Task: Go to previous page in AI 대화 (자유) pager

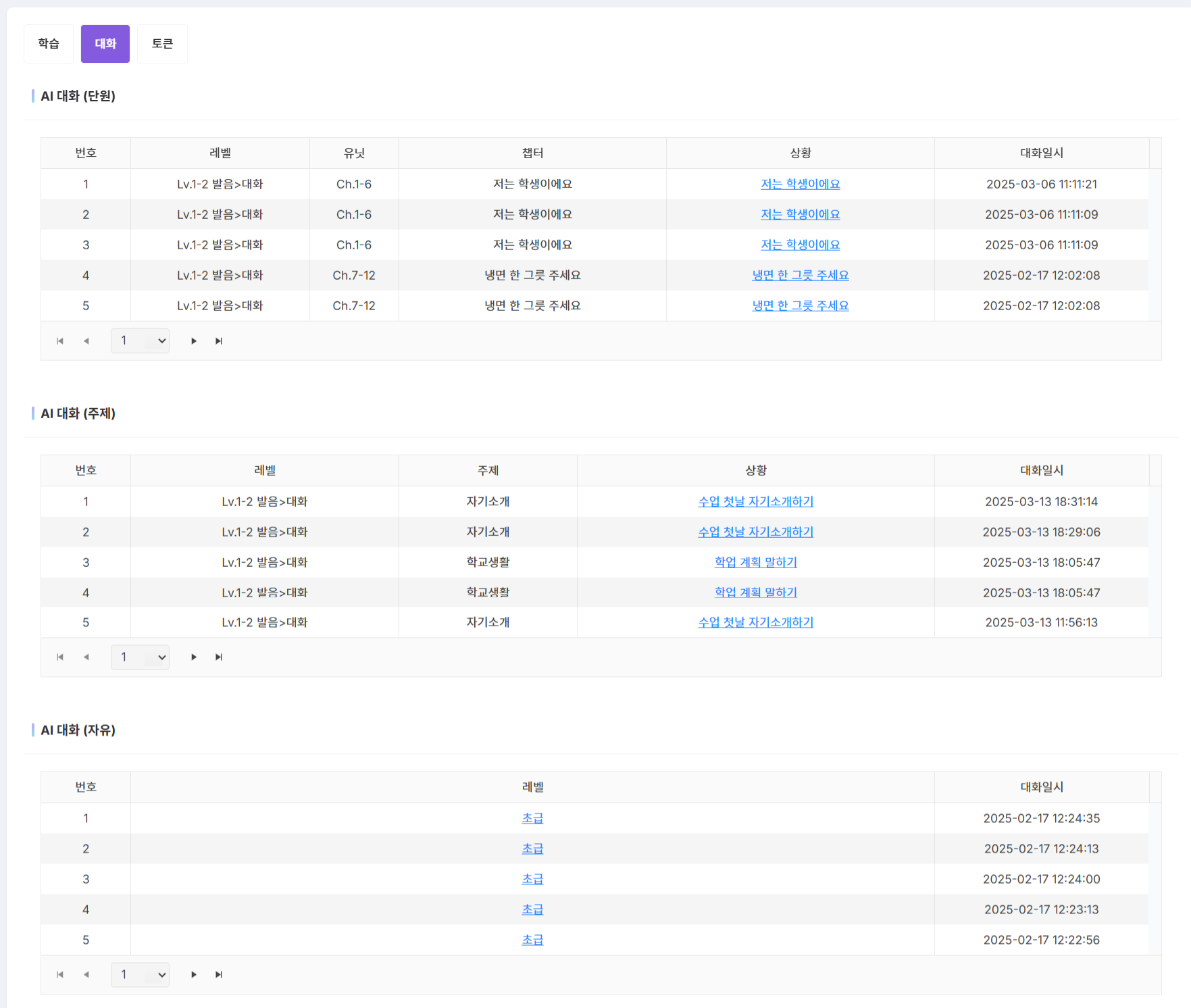Action: (86, 975)
